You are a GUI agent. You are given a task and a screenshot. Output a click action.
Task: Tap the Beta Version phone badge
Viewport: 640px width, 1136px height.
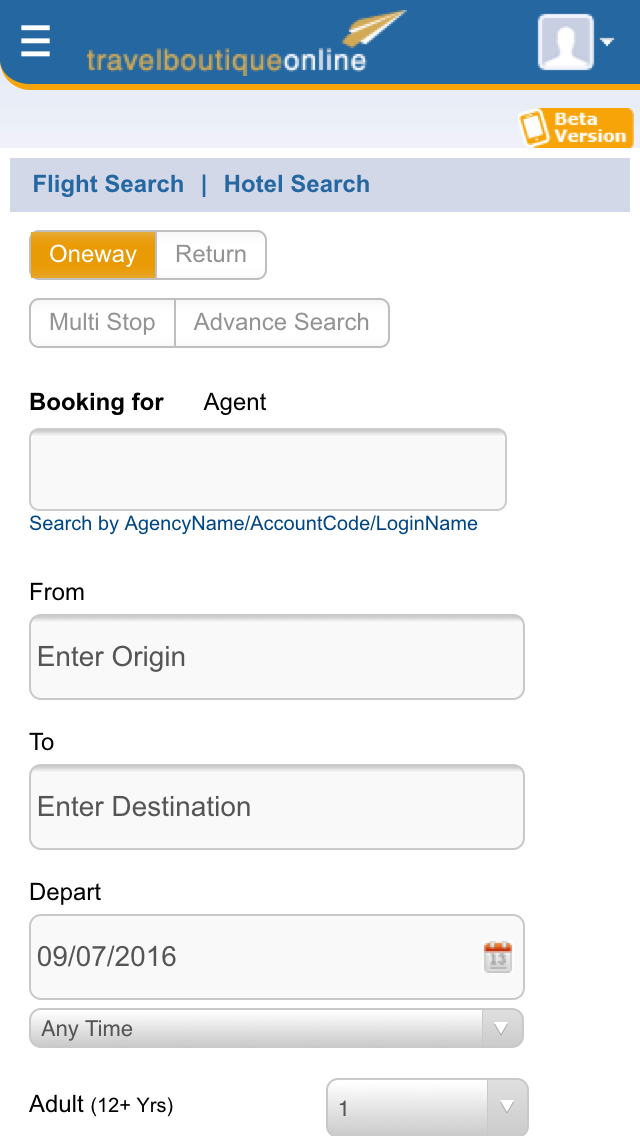pyautogui.click(x=576, y=128)
